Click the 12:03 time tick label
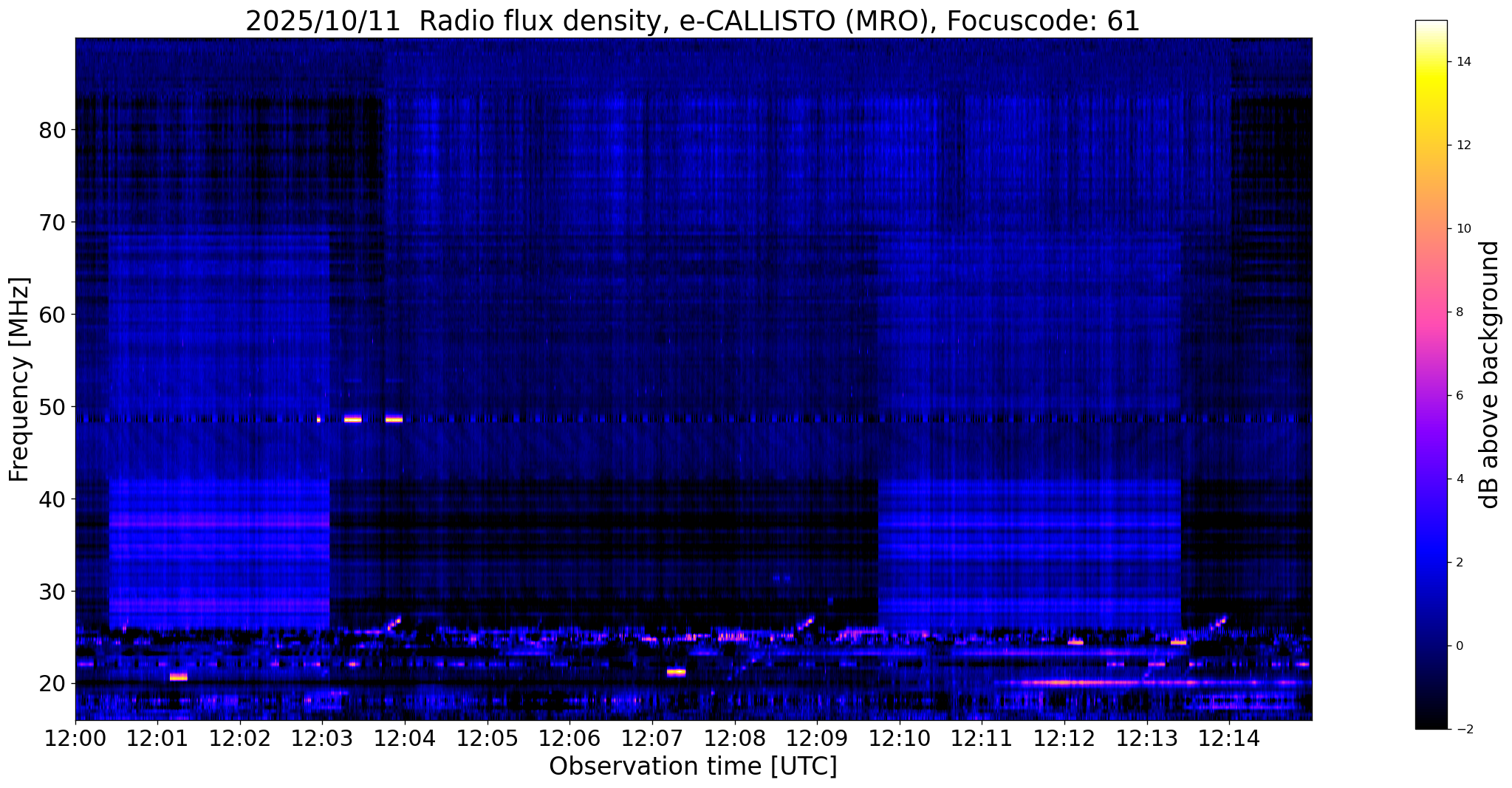Image resolution: width=1512 pixels, height=788 pixels. pyautogui.click(x=323, y=739)
